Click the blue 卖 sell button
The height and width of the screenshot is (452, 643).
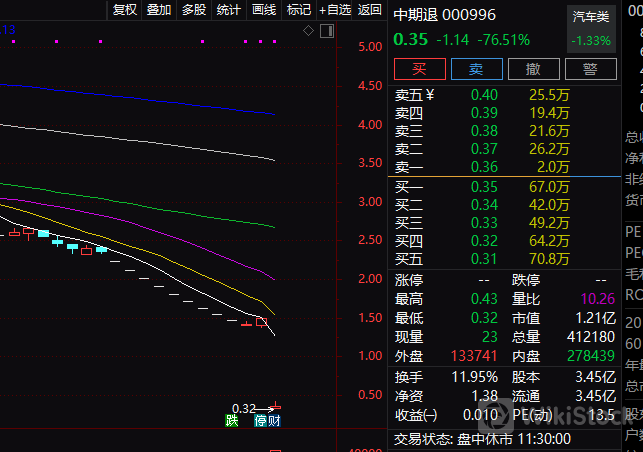(476, 69)
